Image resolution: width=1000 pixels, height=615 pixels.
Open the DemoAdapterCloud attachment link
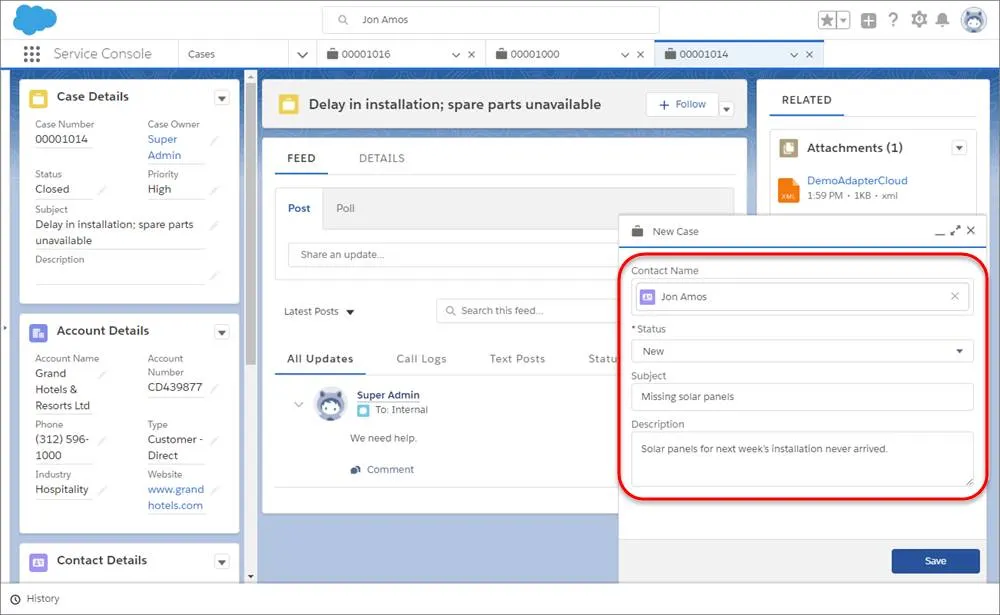pos(857,181)
